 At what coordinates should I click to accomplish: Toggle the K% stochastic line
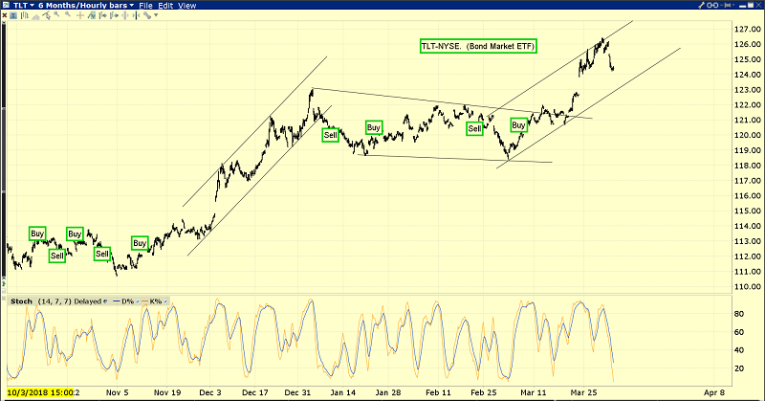[x=154, y=301]
